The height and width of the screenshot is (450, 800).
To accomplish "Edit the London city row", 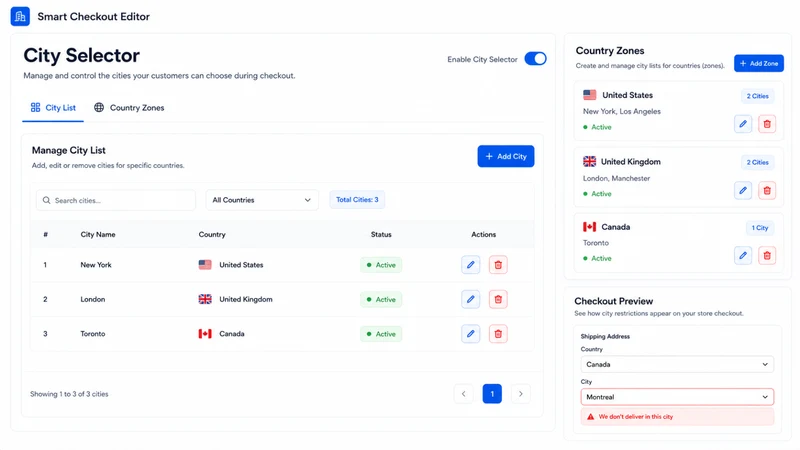I will 470,299.
